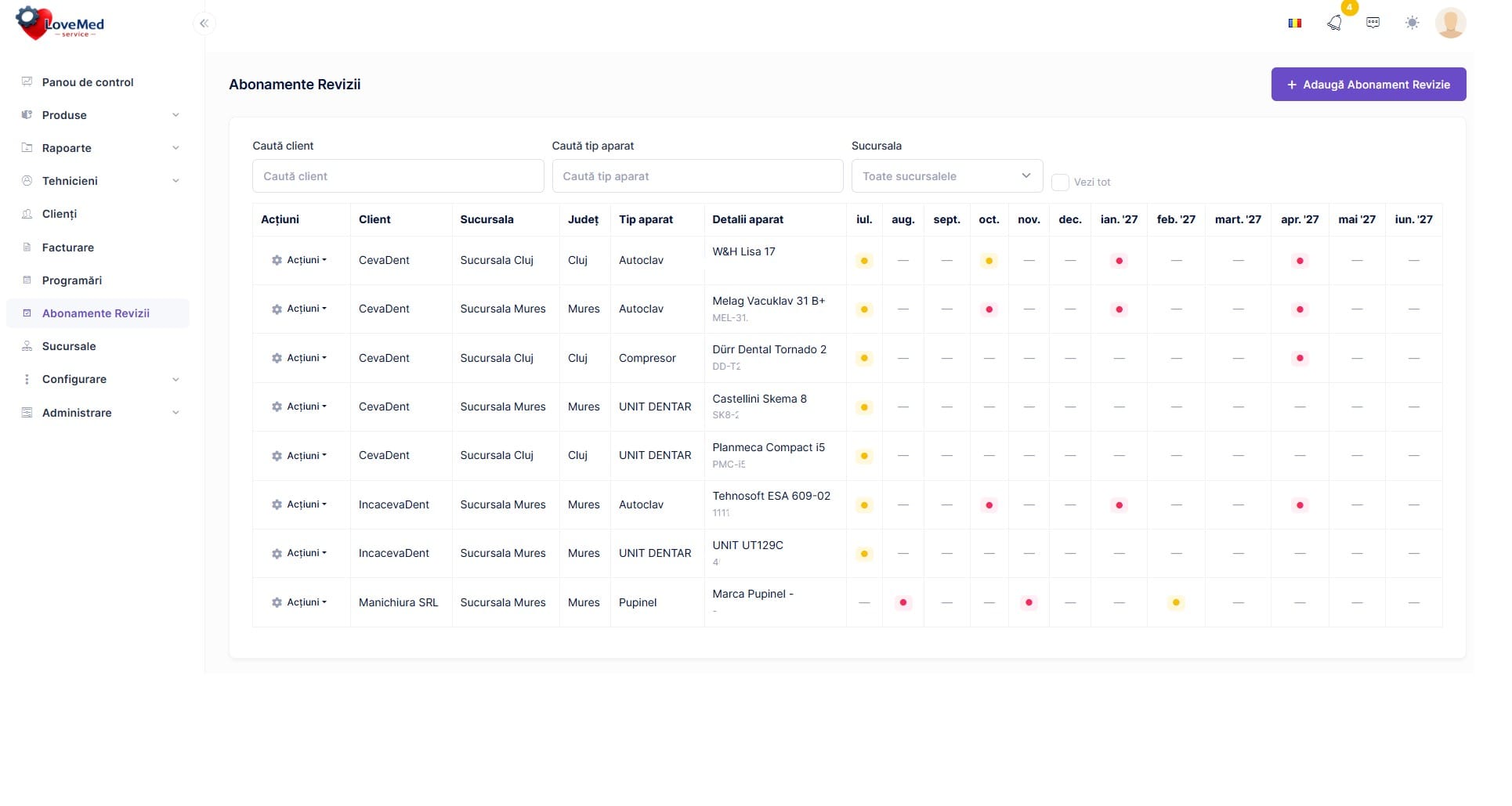Open the notifications bell icon
This screenshot has height=806, width=1512.
point(1334,23)
